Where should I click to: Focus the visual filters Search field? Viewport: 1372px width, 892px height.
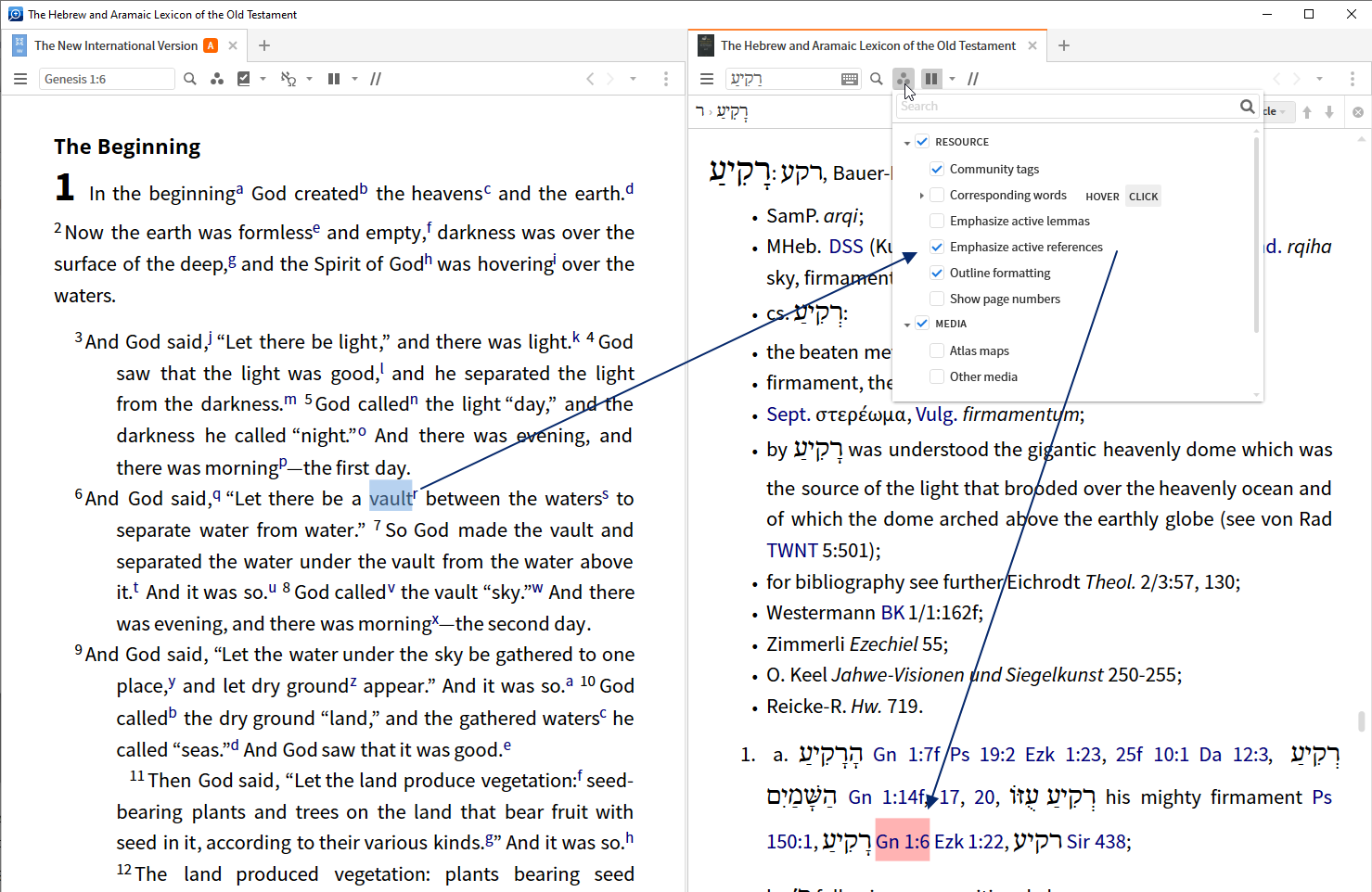point(1067,107)
